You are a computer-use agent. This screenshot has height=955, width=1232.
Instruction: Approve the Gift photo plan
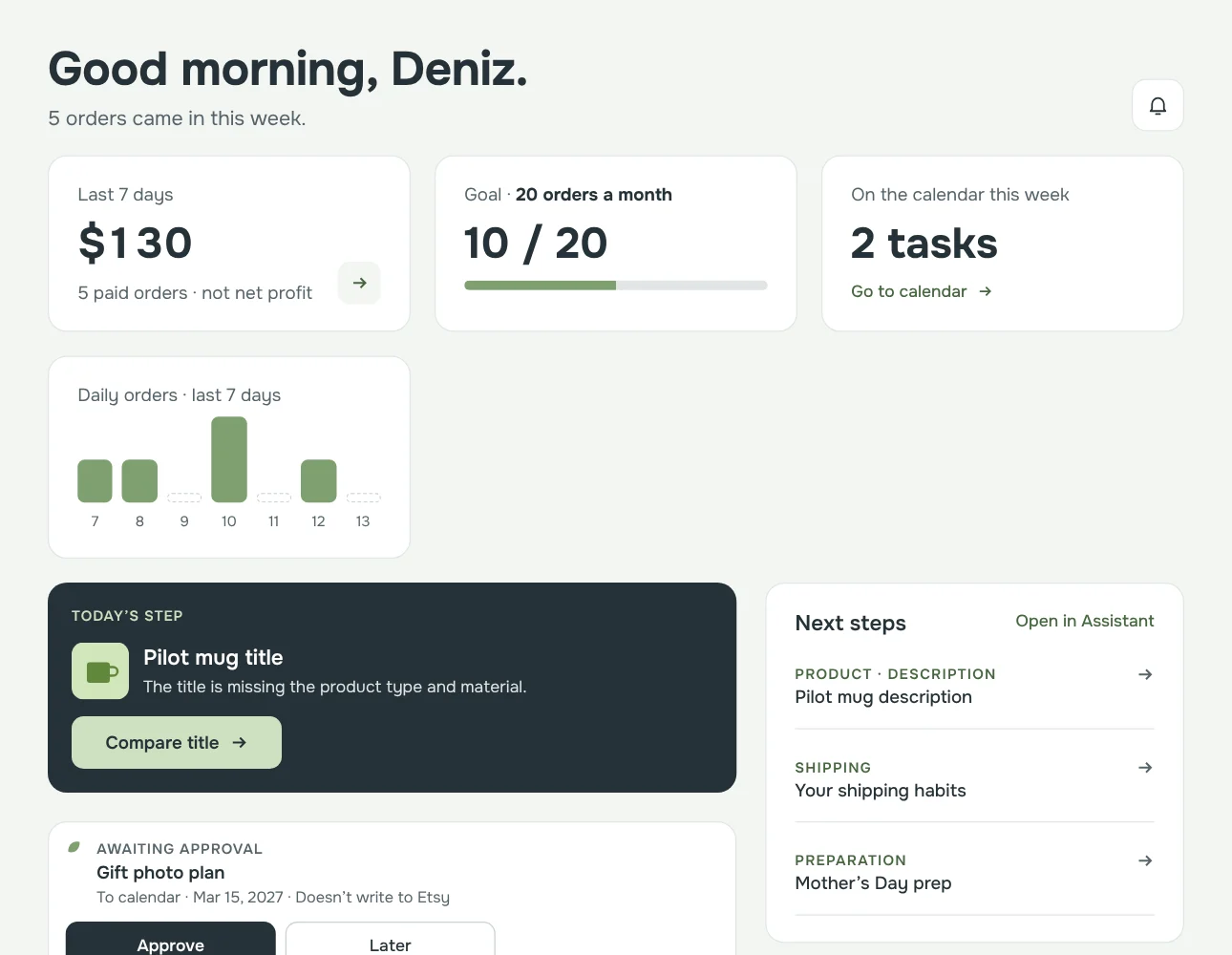[x=171, y=941]
